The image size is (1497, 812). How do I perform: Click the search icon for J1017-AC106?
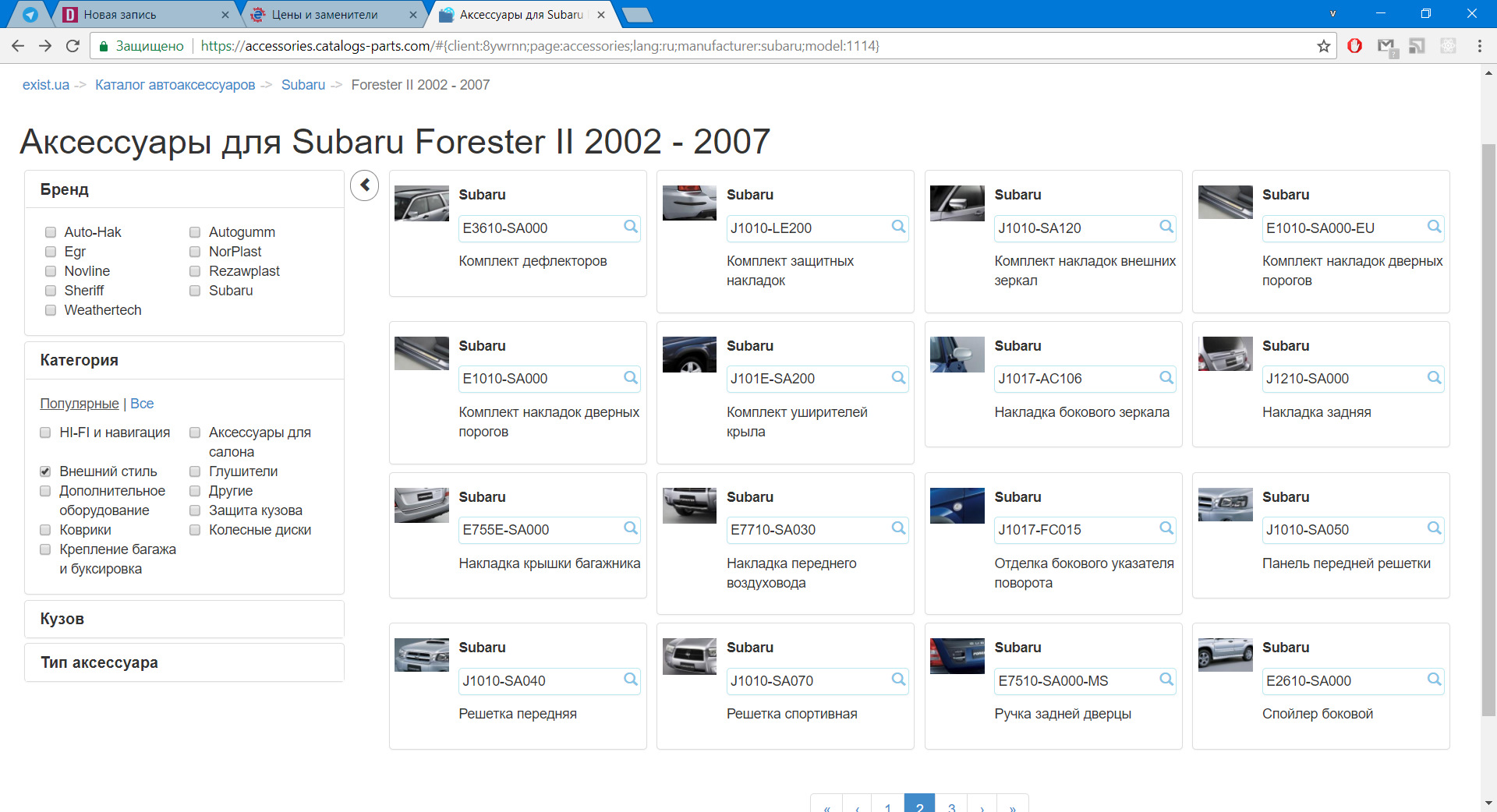point(1166,378)
